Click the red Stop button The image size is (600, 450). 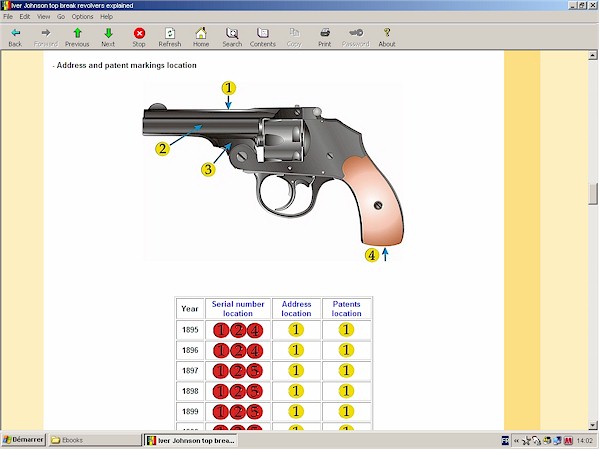point(139,38)
